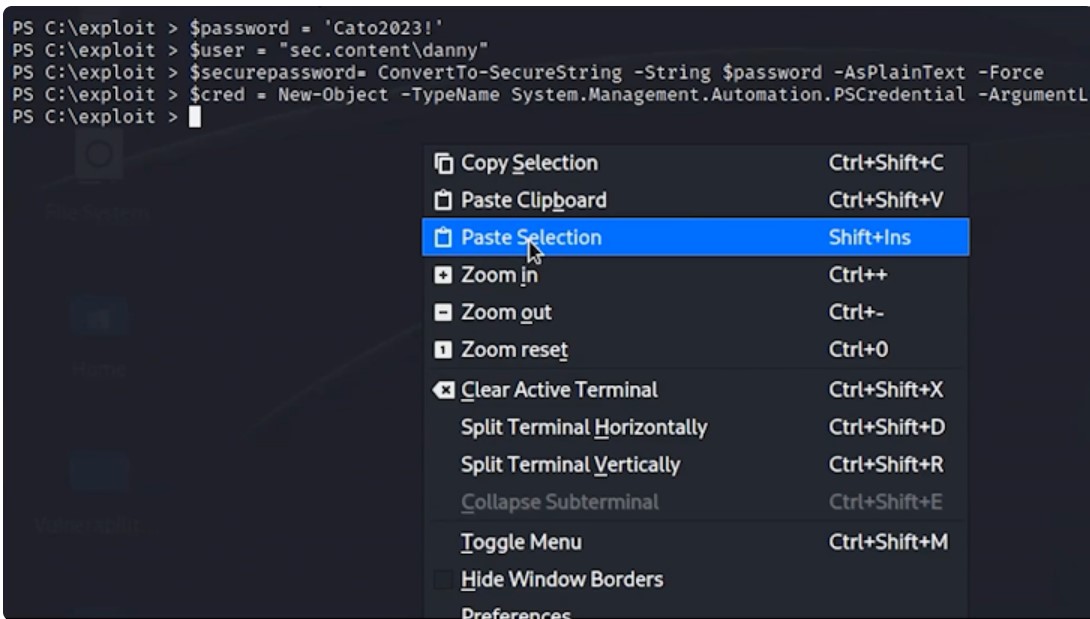Click the Collapse Subterminal menu entry
The height and width of the screenshot is (619, 1090).
coord(559,503)
